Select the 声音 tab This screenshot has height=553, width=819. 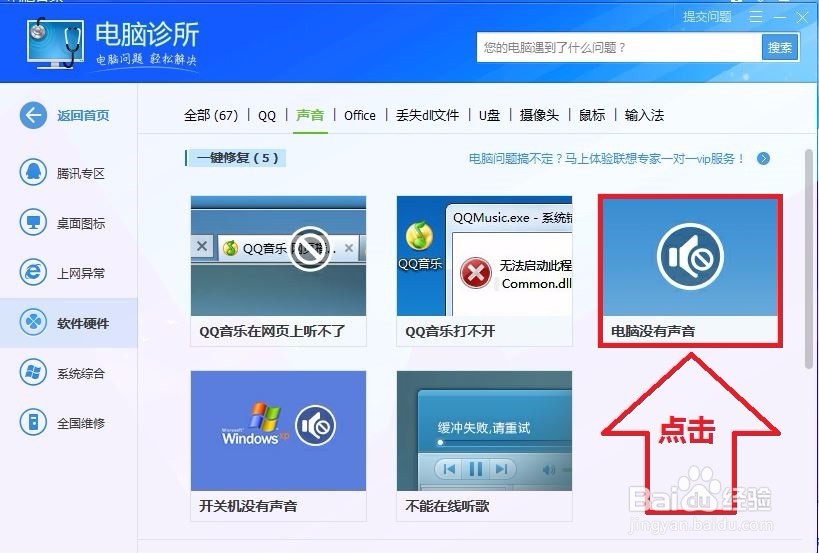310,115
